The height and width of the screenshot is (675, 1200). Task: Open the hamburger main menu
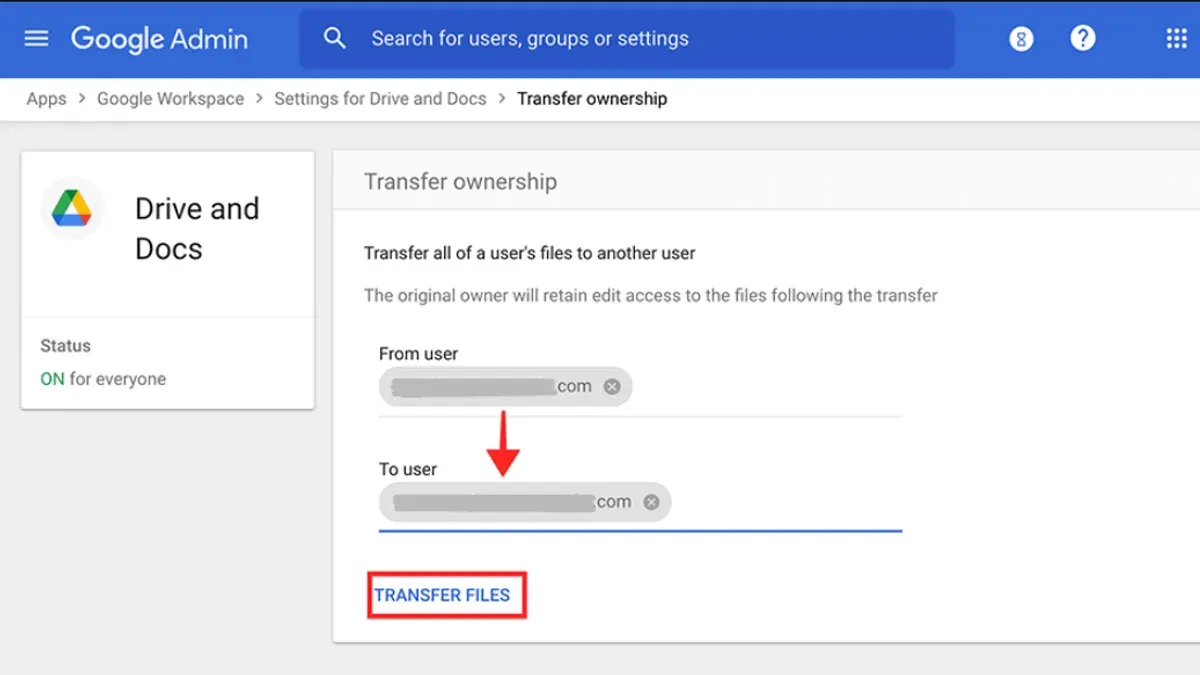coord(36,38)
